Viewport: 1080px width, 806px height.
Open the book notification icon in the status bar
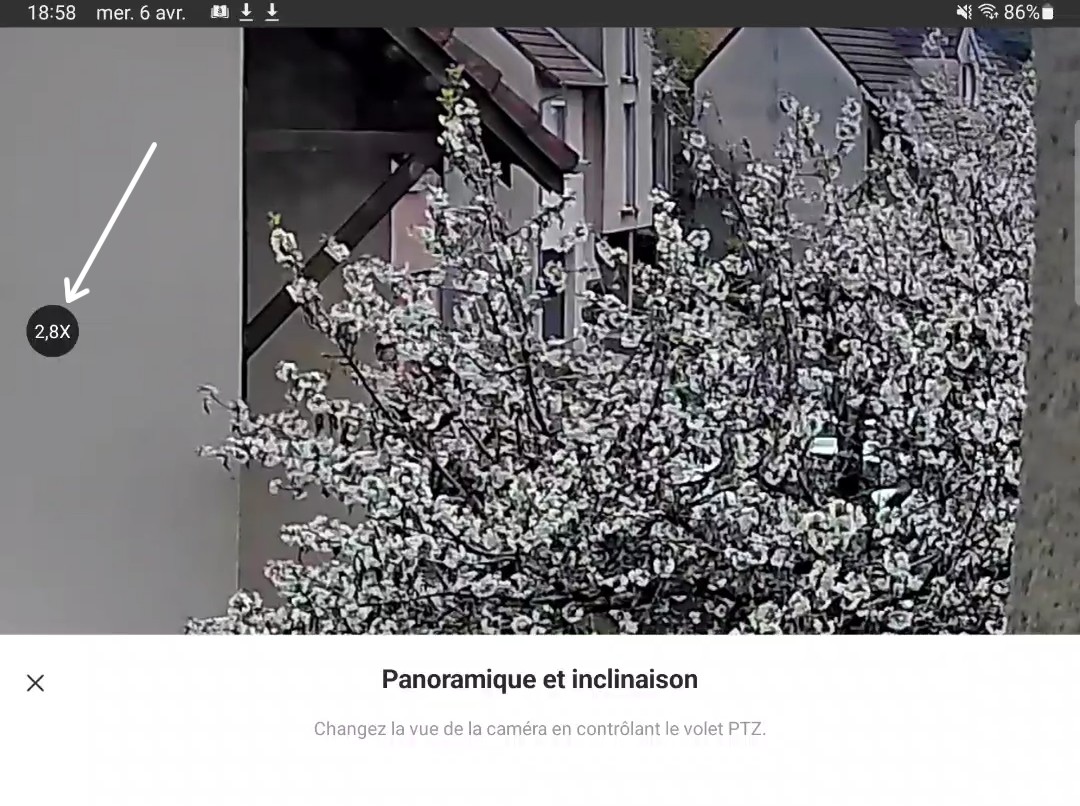[x=220, y=12]
